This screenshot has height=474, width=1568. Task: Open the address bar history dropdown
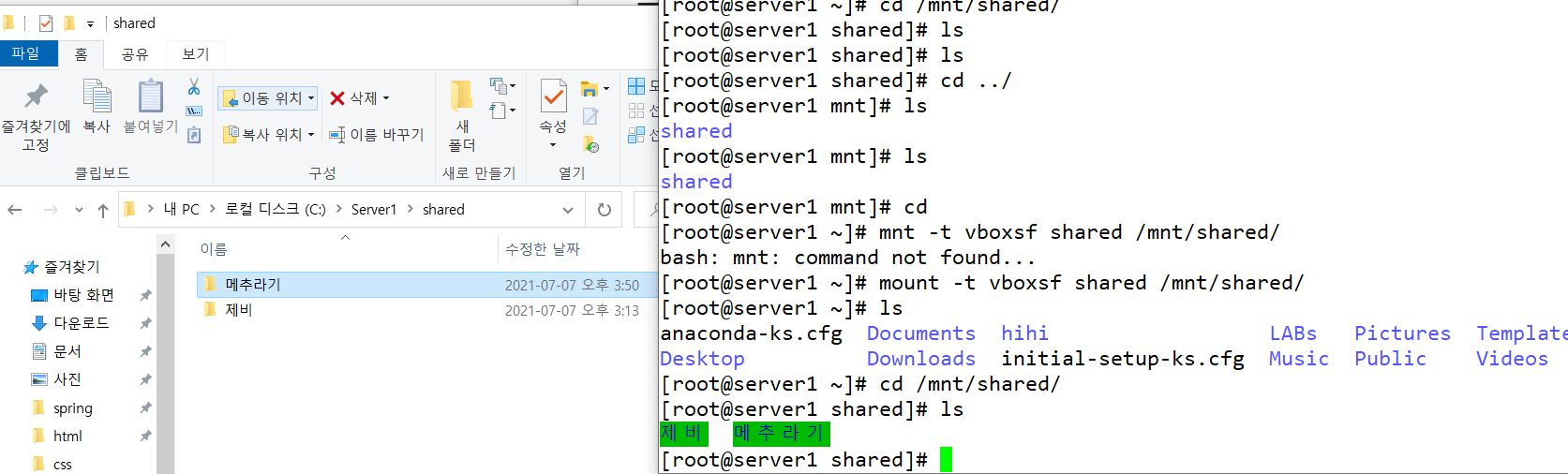(x=568, y=210)
